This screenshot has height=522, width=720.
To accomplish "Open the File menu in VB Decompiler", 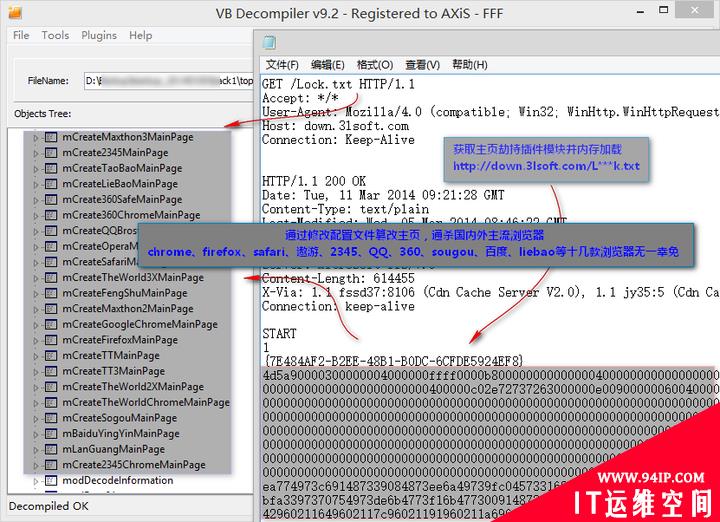I will [x=21, y=35].
